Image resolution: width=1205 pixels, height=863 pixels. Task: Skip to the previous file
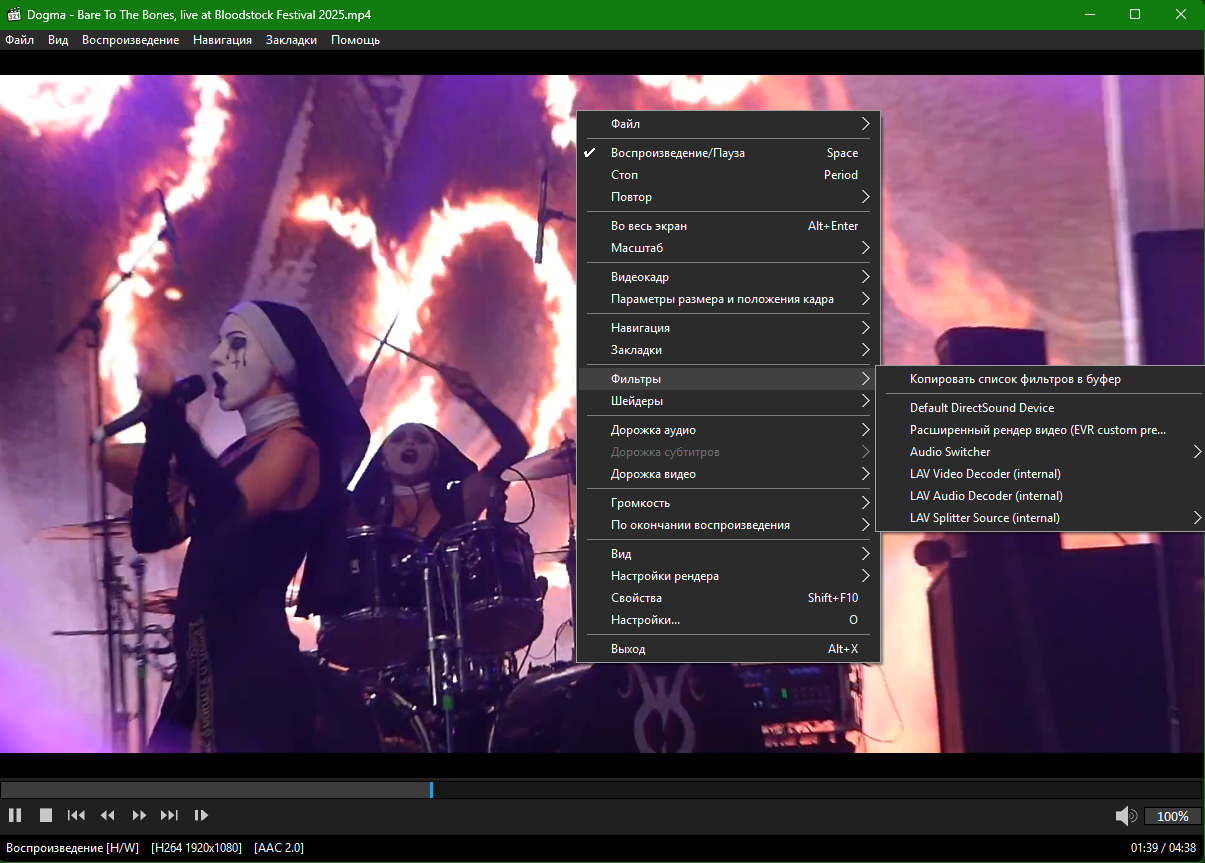(x=76, y=815)
